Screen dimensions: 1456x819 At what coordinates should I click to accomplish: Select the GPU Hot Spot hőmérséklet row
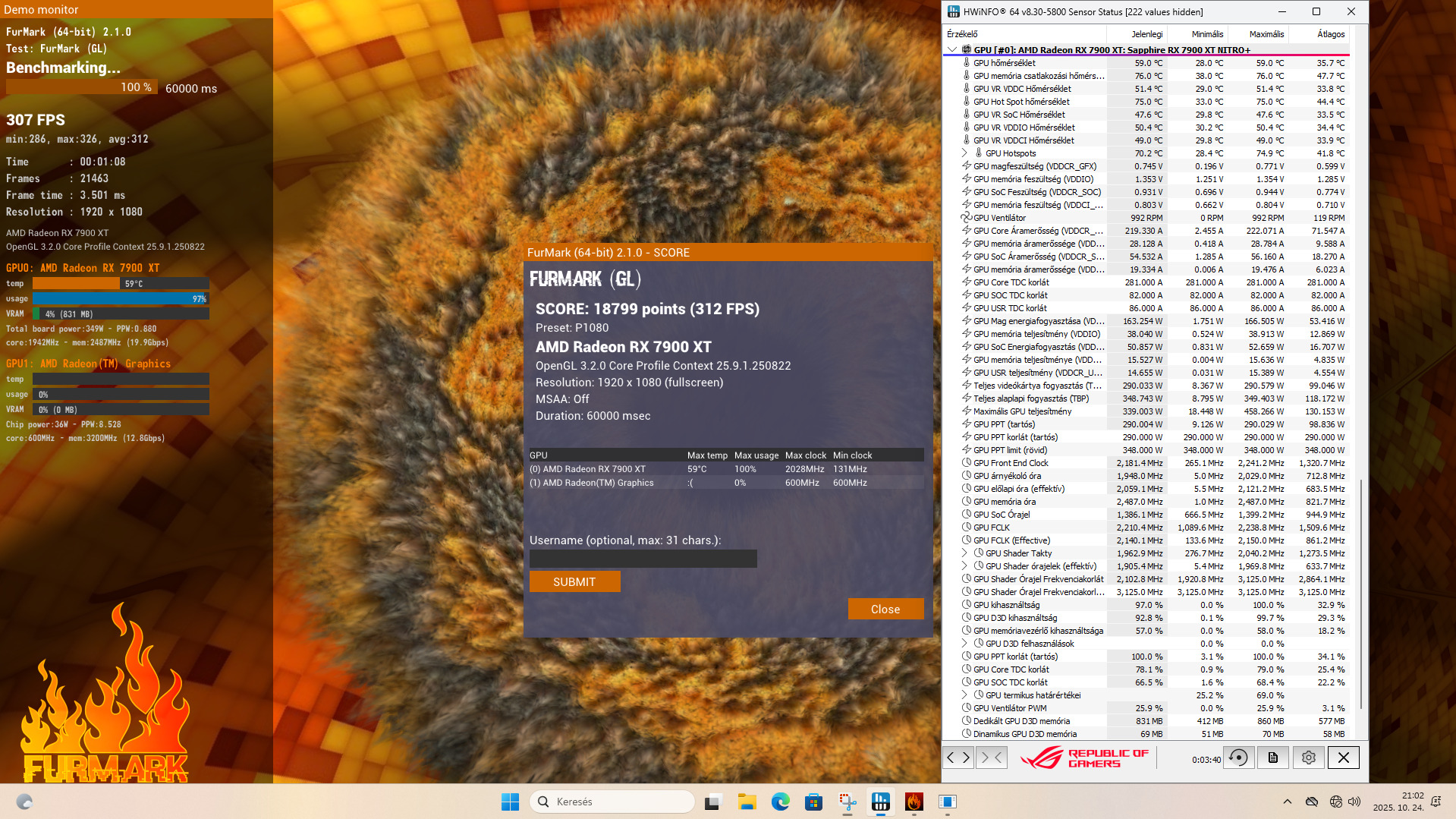point(1146,102)
